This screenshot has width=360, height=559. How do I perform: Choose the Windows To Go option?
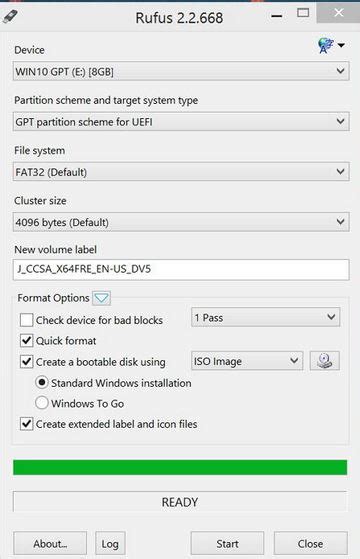point(42,403)
